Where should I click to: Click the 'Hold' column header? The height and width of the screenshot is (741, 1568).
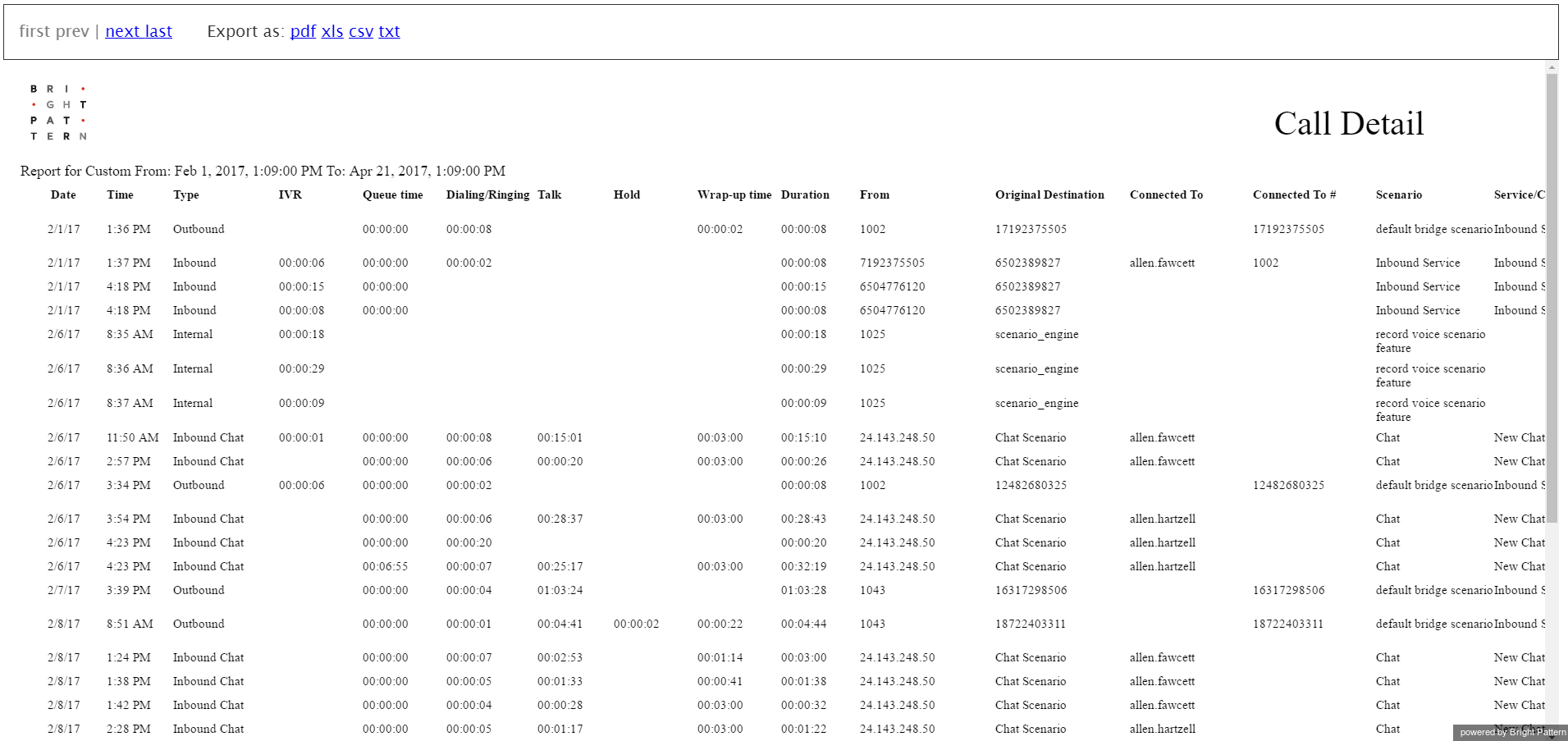(x=627, y=194)
